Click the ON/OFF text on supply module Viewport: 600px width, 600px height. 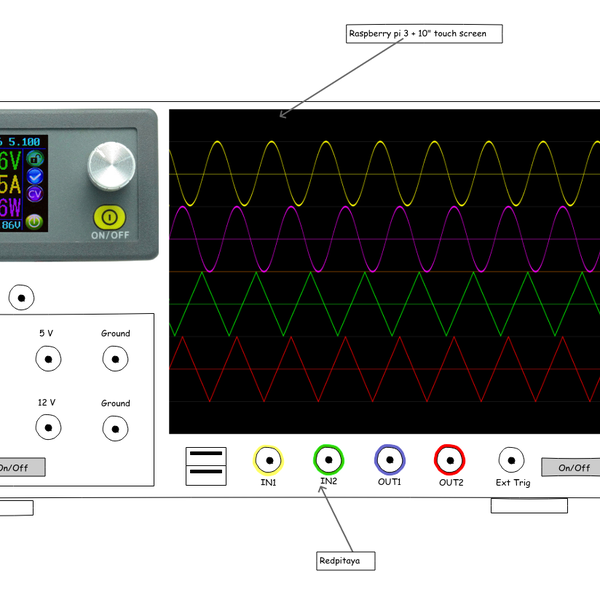point(110,235)
